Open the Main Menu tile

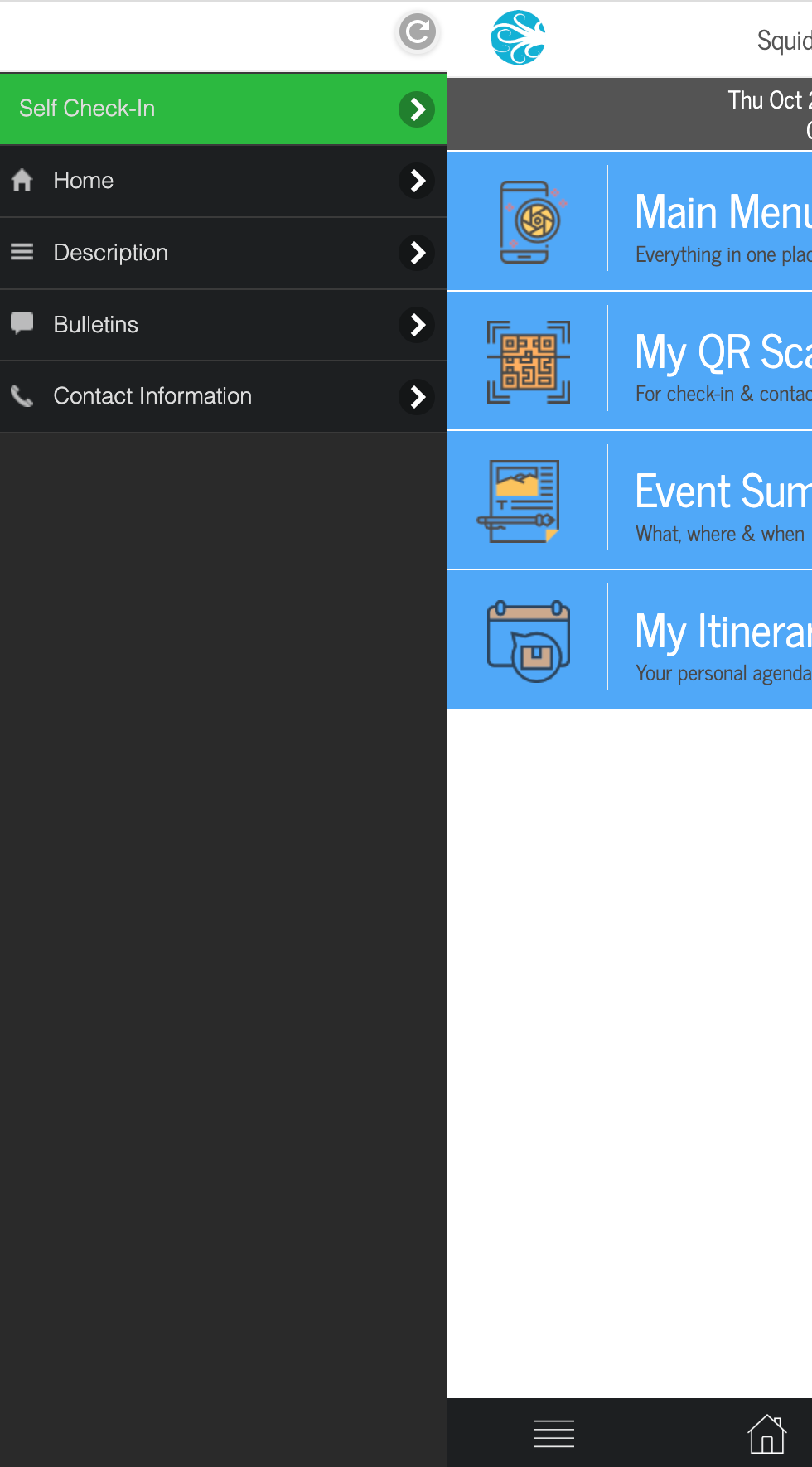coord(630,220)
